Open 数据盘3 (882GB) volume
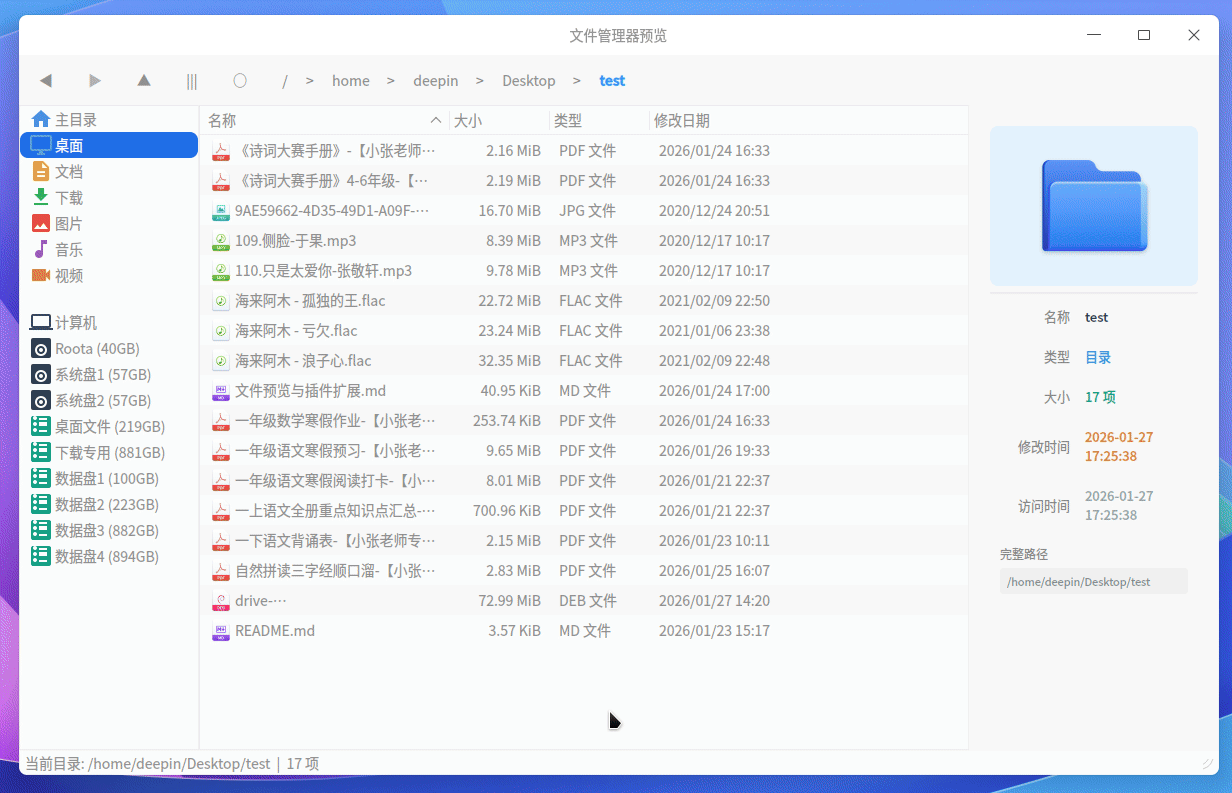The width and height of the screenshot is (1232, 793). (x=109, y=530)
